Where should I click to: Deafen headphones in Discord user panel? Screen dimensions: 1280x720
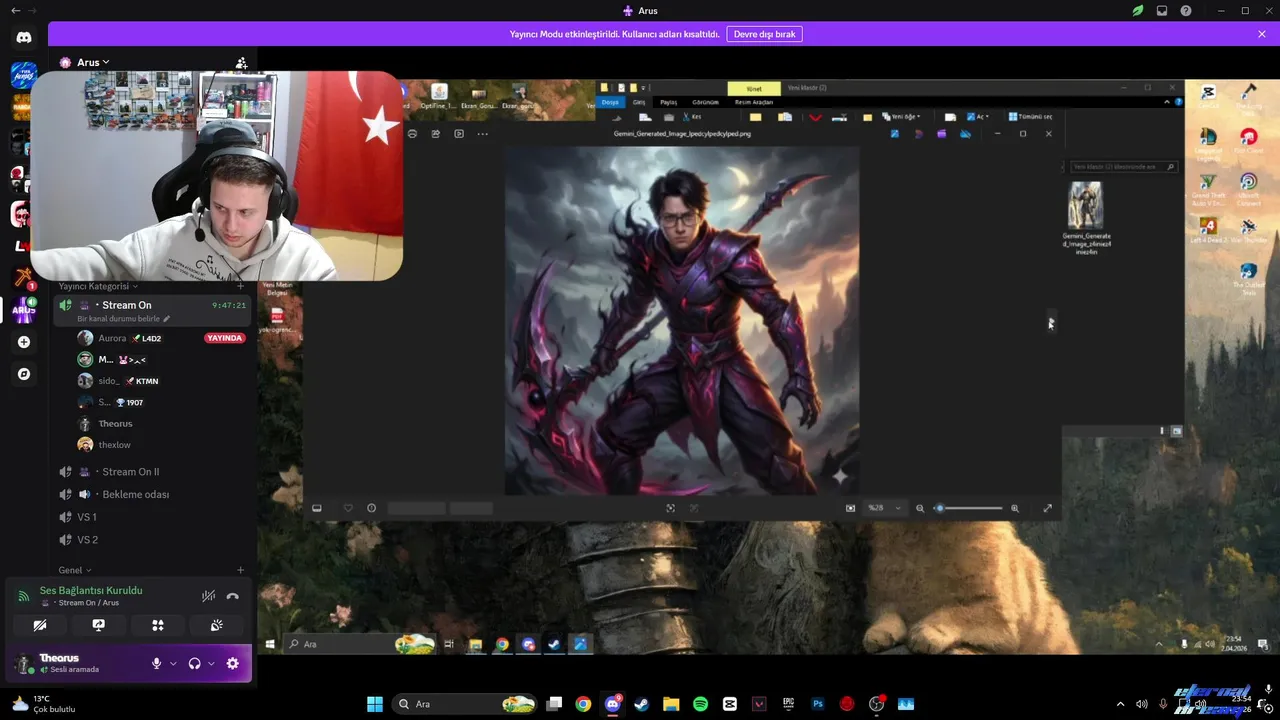[x=194, y=663]
